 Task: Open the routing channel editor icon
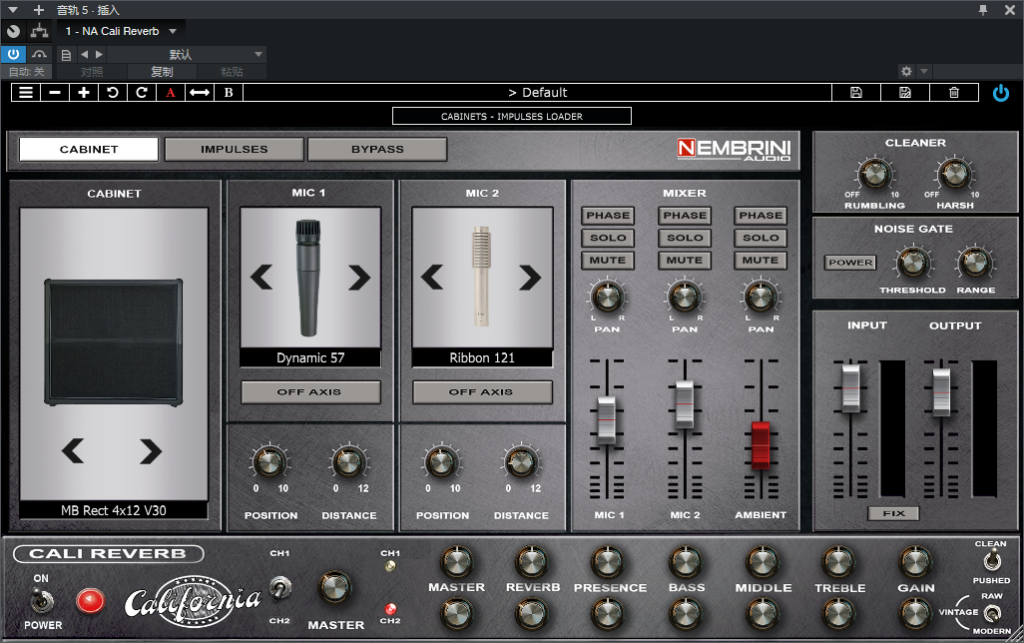click(39, 31)
